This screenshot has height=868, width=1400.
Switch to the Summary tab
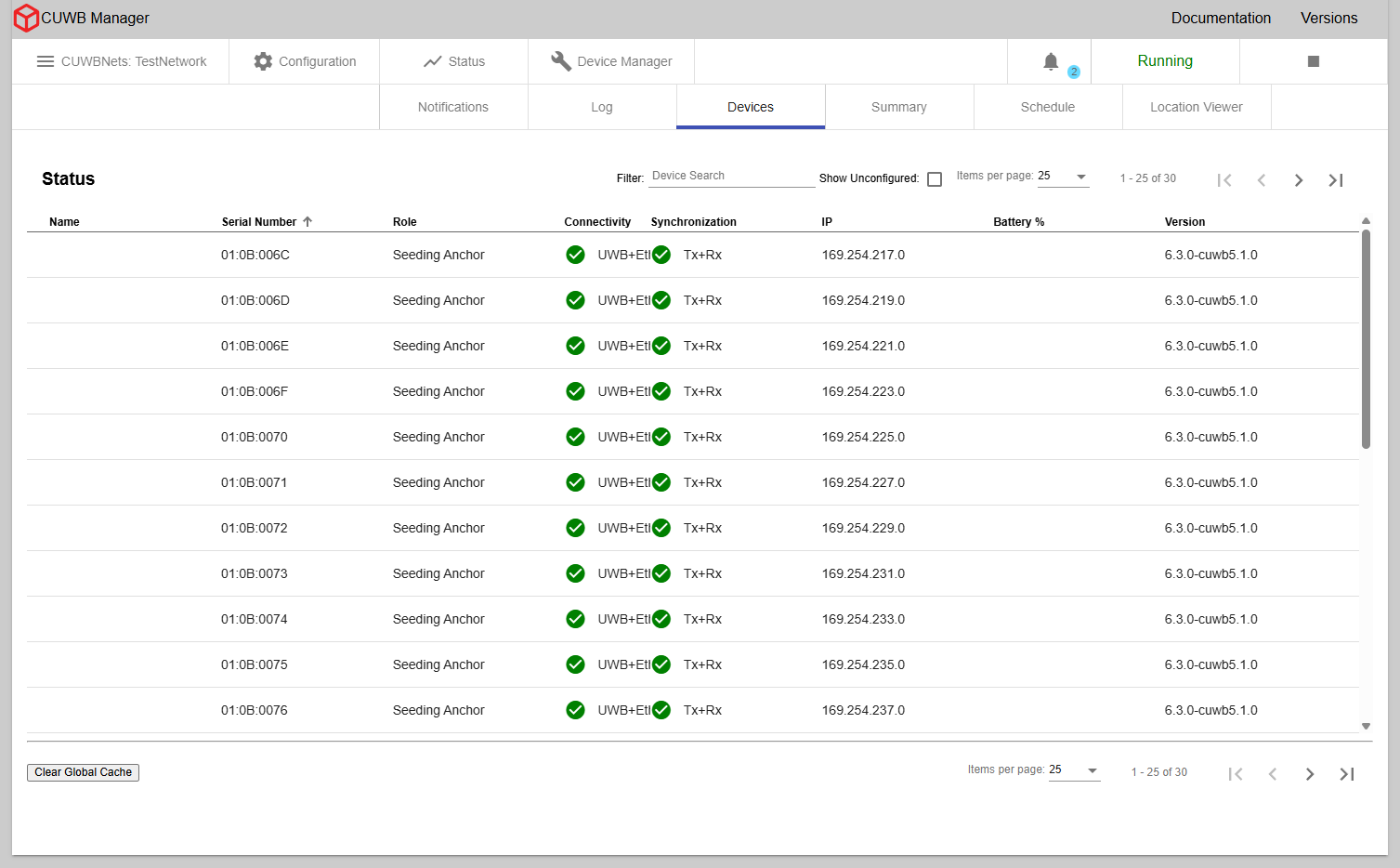(899, 107)
